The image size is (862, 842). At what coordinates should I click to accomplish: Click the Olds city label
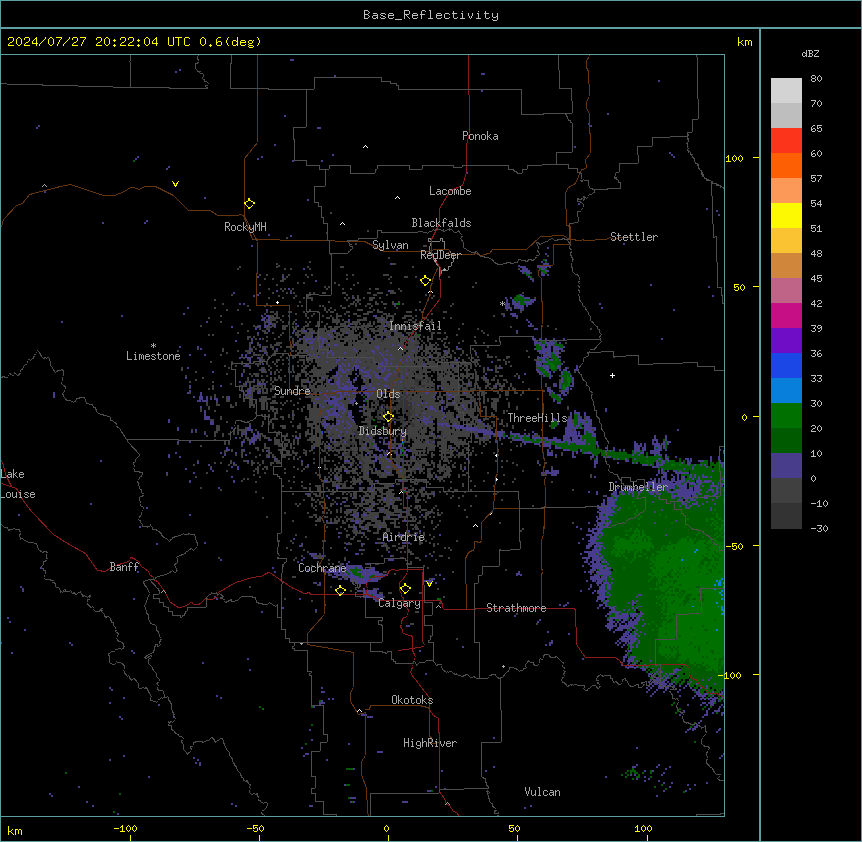[388, 394]
